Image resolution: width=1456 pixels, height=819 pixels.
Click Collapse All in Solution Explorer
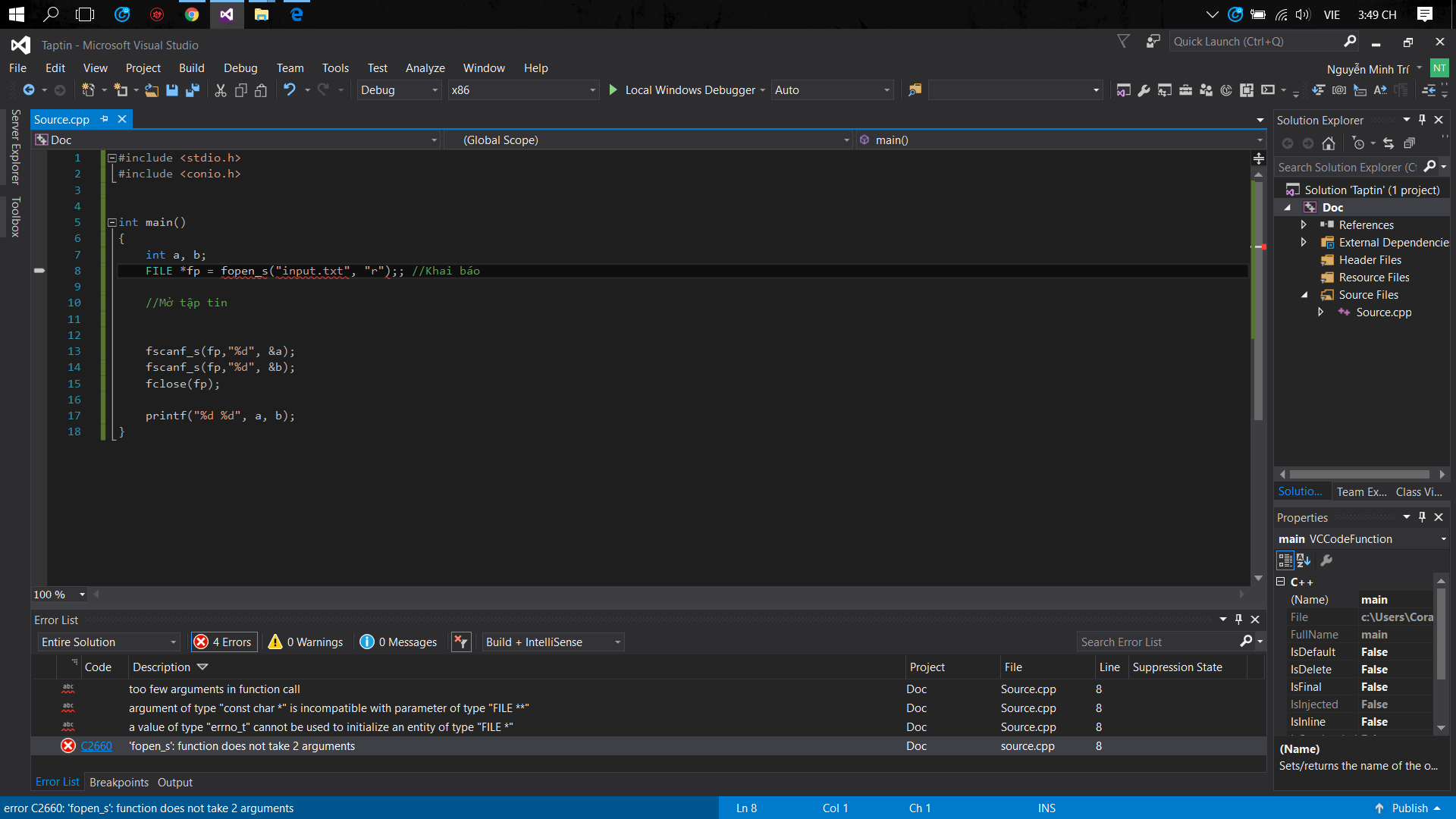tap(1409, 143)
